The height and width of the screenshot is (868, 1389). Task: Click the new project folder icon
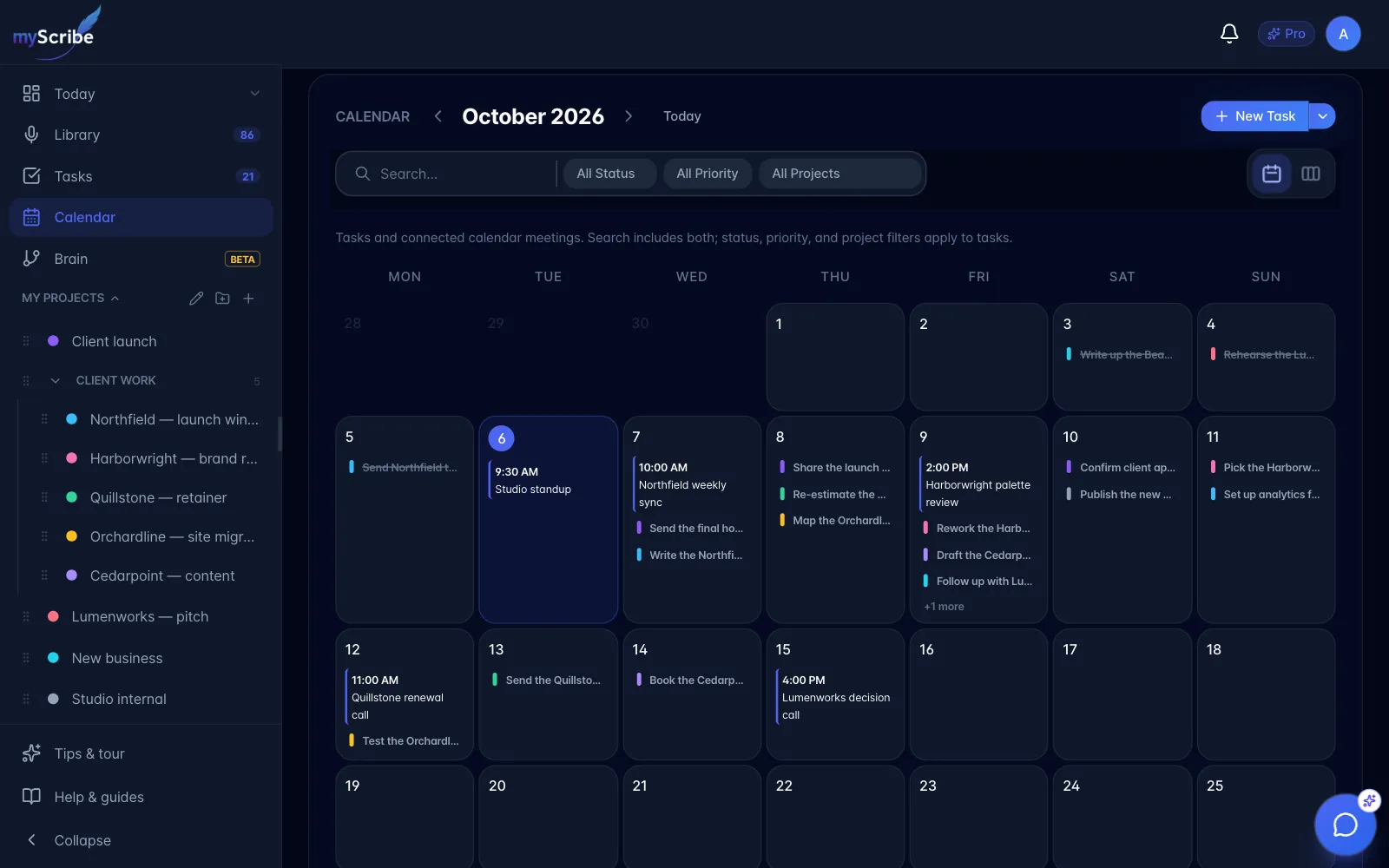[x=222, y=299]
